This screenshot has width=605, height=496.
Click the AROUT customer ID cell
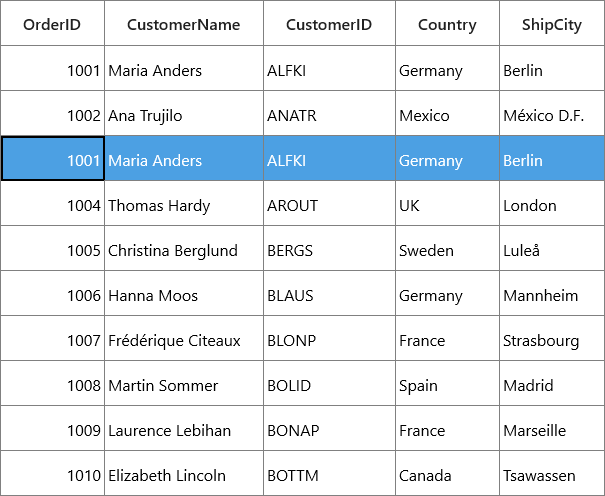tap(330, 203)
